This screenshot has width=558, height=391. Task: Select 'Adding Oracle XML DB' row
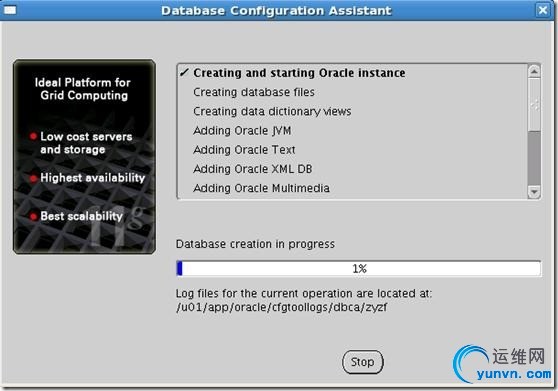[x=352, y=169]
